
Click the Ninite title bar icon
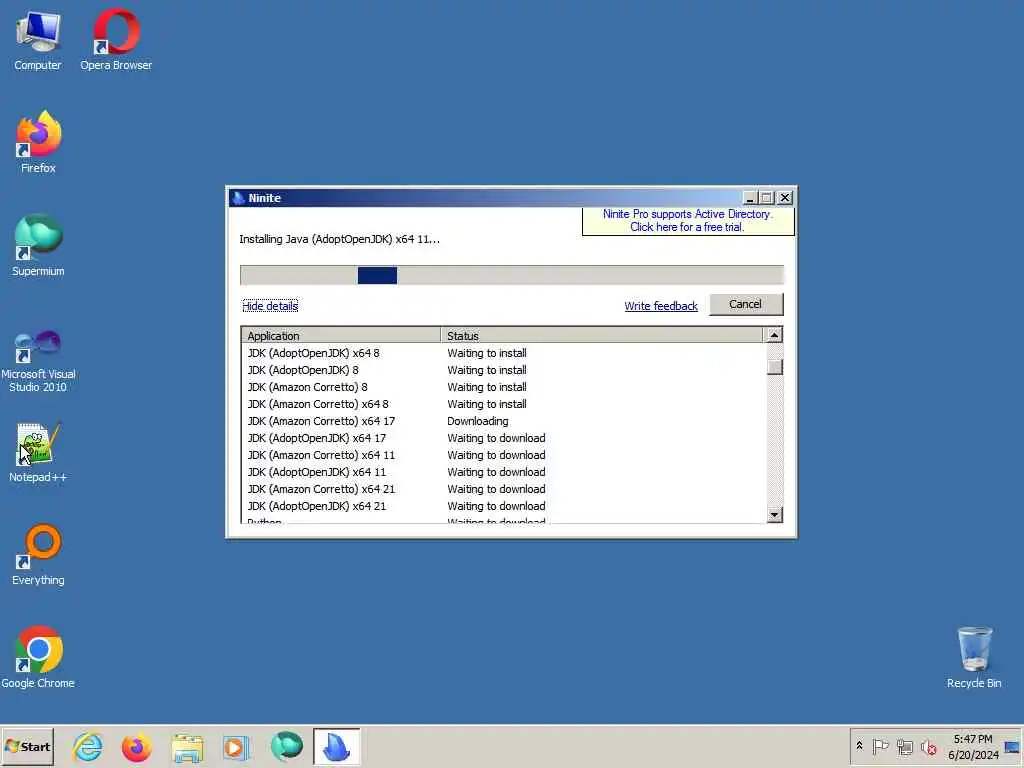coord(238,198)
